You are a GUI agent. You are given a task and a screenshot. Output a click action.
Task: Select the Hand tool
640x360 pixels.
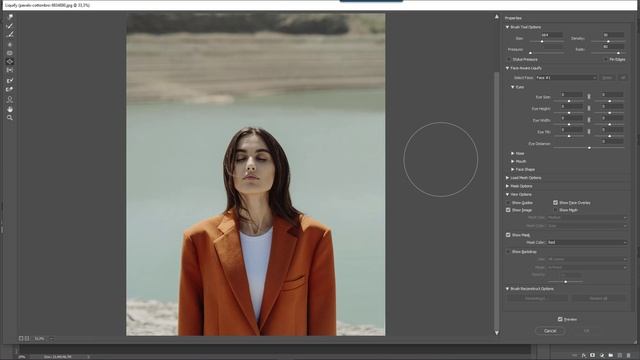pos(10,109)
